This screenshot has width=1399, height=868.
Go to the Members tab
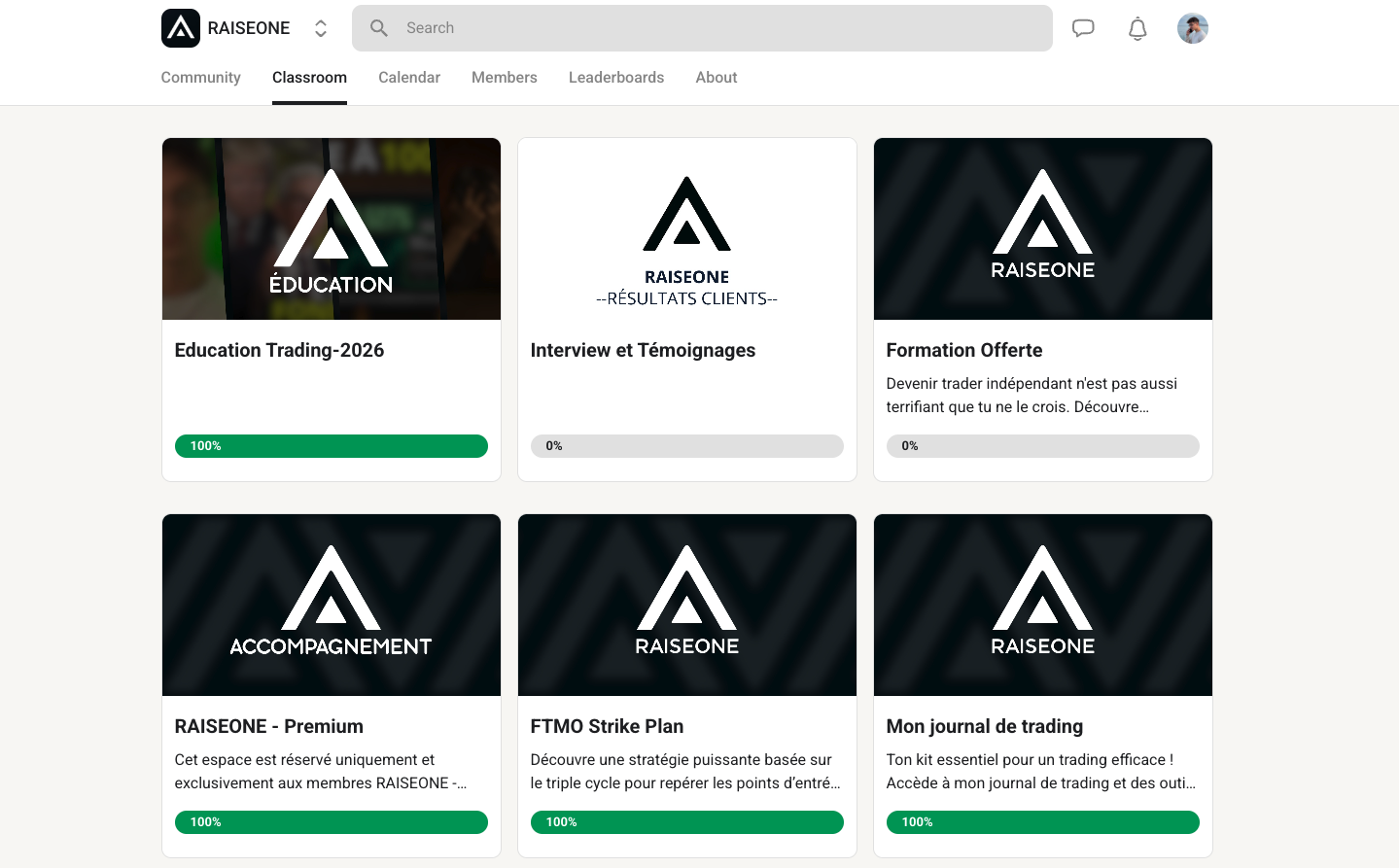[505, 78]
